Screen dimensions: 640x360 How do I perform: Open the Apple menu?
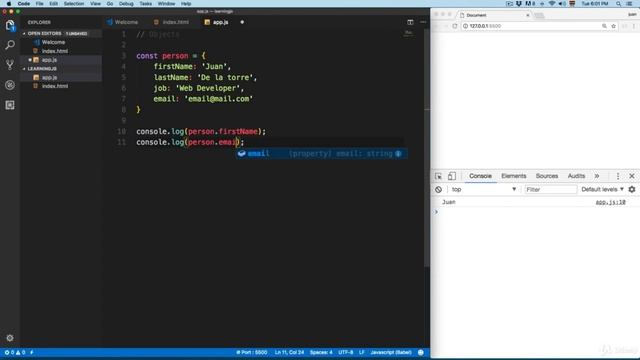(8, 4)
